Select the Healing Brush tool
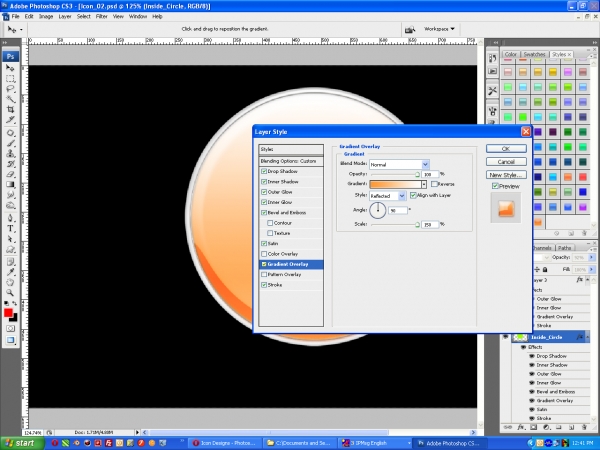Viewport: 600px width, 450px height. click(10, 133)
